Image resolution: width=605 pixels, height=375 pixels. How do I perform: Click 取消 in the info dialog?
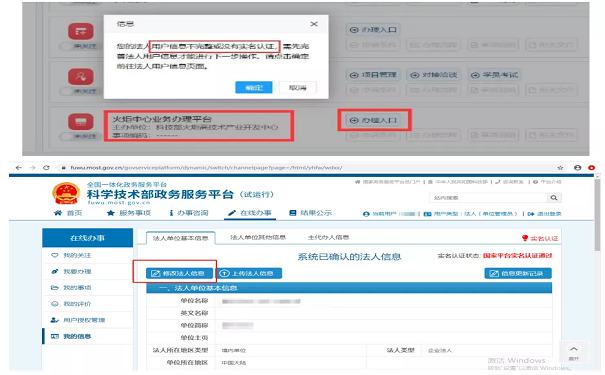297,88
